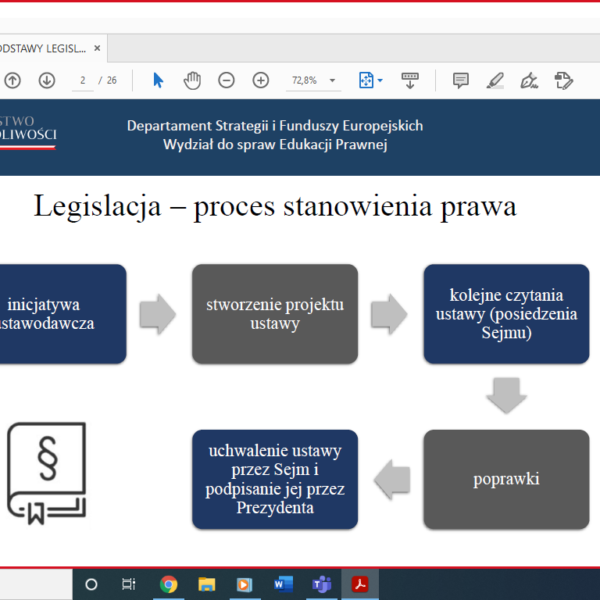Launch Google Chrome from the taskbar
This screenshot has height=600, width=600.
(168, 584)
